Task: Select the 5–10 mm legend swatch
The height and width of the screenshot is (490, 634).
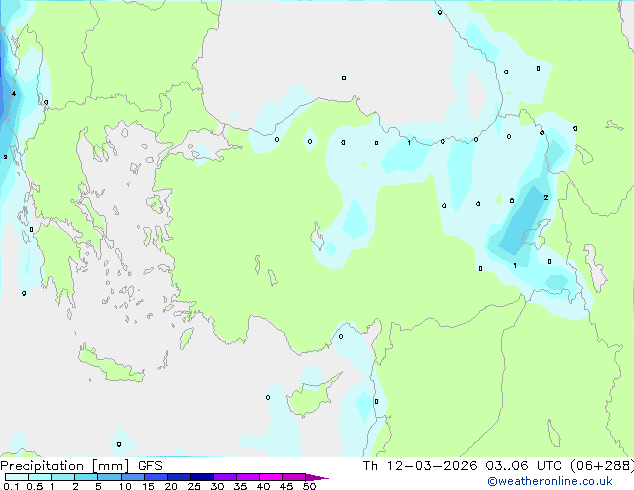Action: [110, 477]
